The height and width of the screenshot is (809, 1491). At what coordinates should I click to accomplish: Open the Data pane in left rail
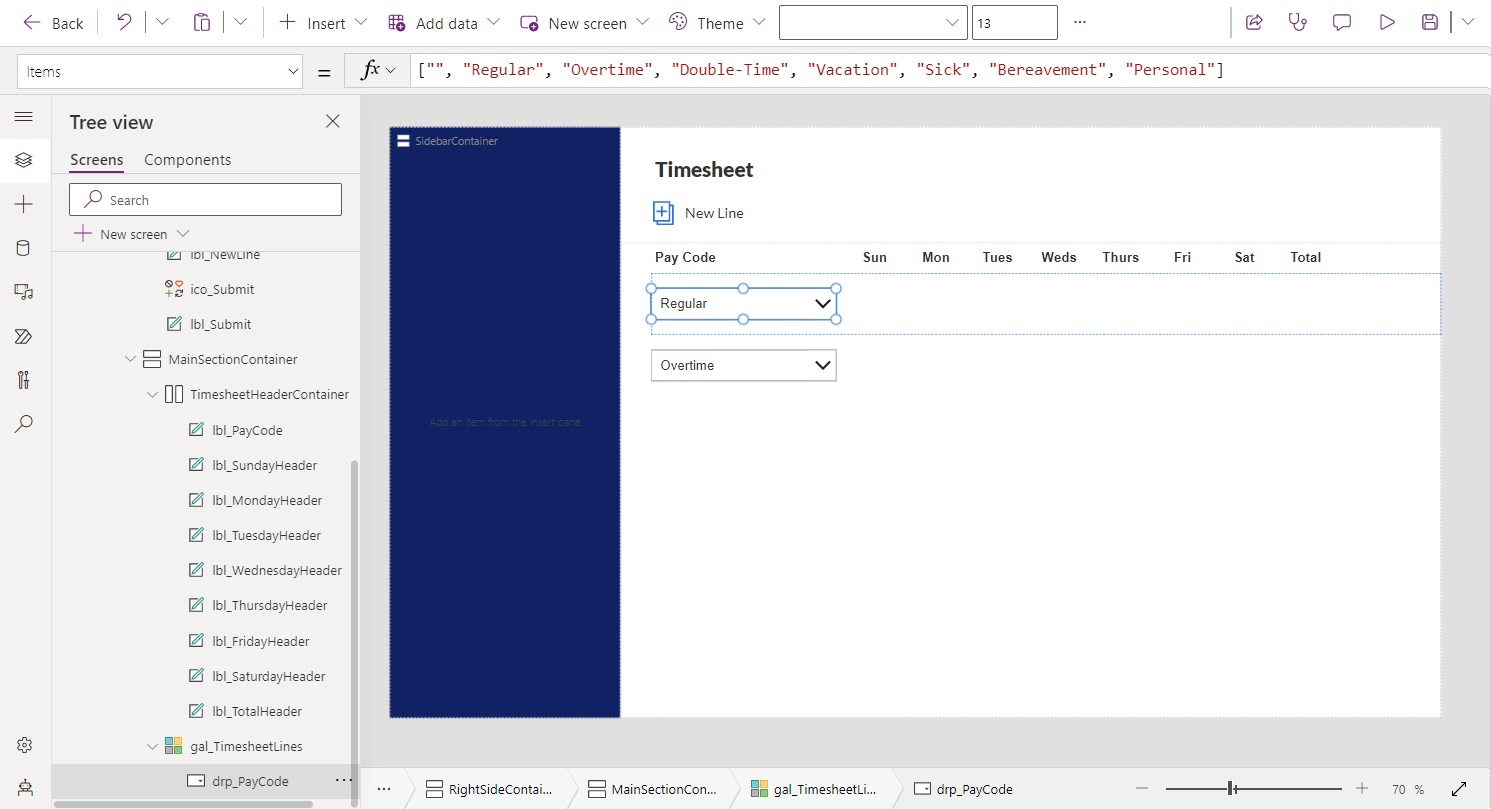24,248
